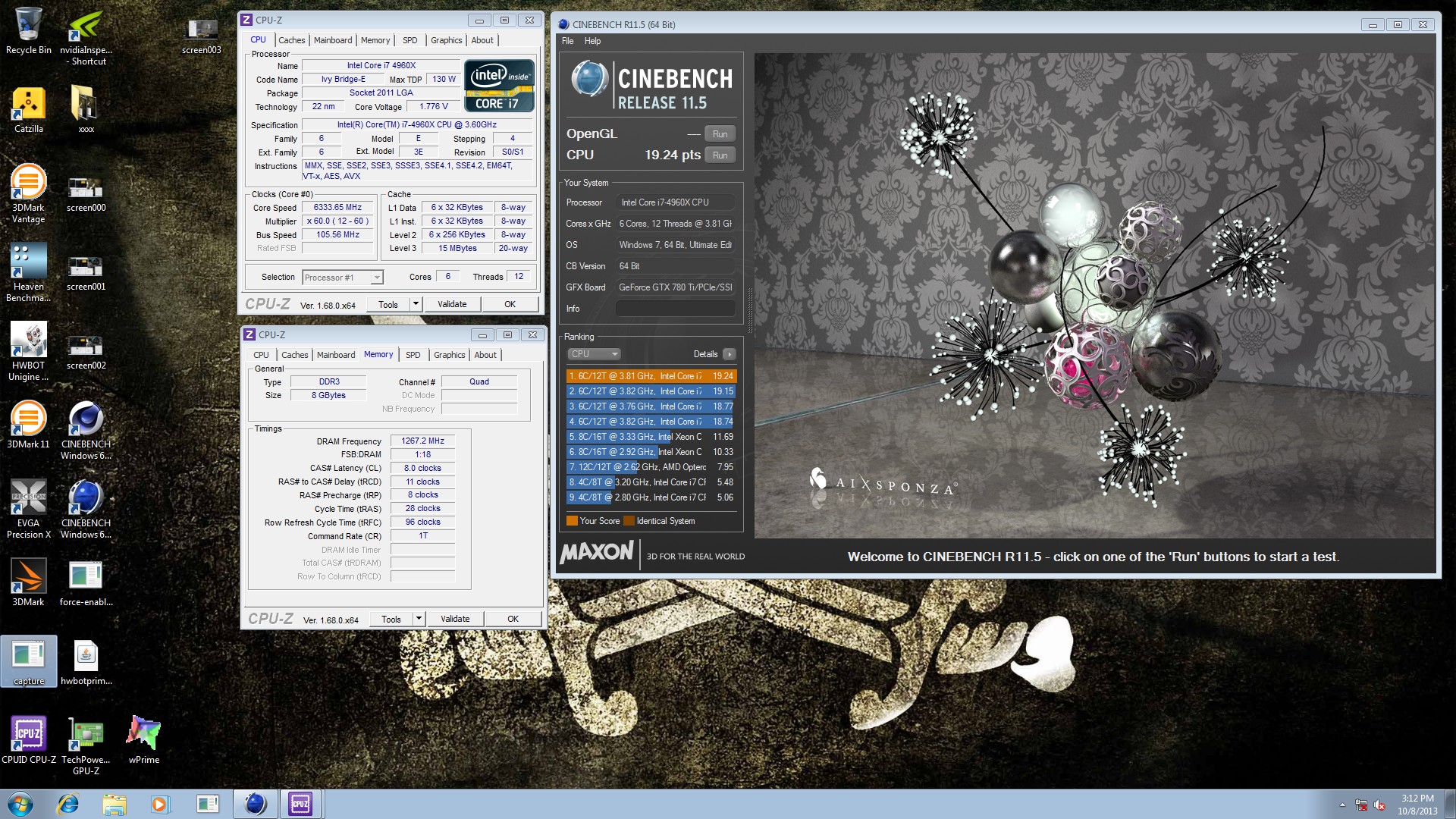
Task: Click OK in the upper CPU-Z window
Action: [x=510, y=304]
